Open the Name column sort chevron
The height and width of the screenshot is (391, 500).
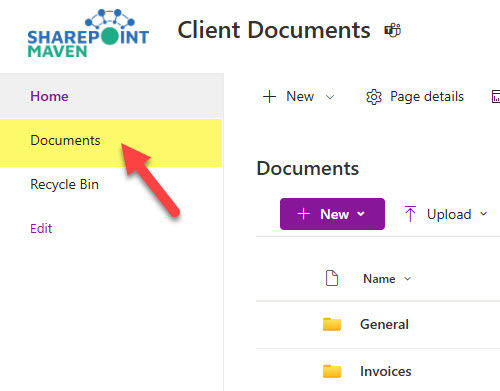click(x=407, y=279)
